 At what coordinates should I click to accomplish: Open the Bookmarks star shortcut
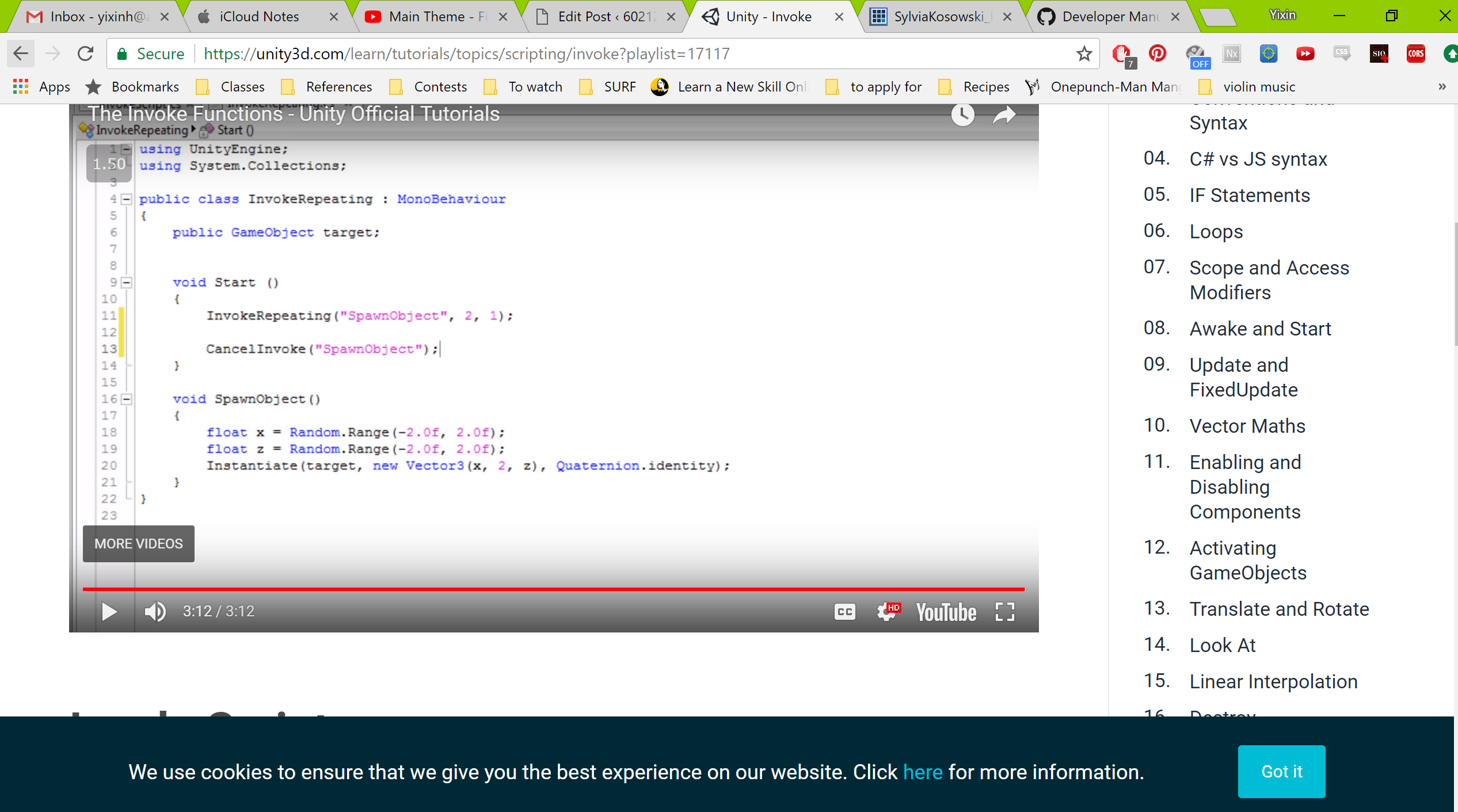coord(132,87)
